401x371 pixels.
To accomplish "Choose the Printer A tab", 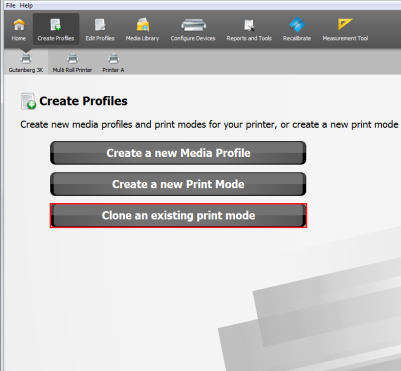I will coord(113,63).
